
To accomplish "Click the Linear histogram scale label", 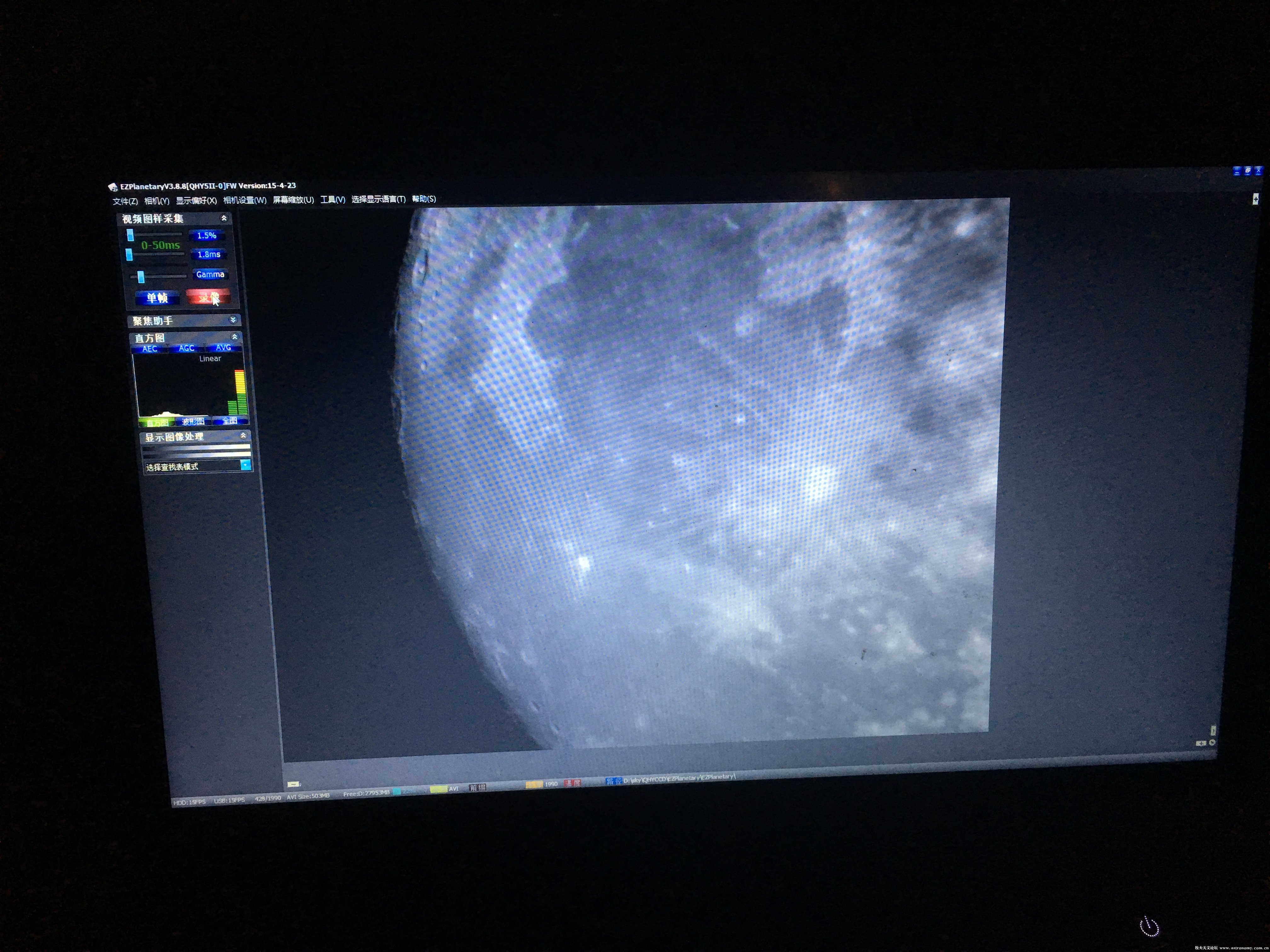I will [x=210, y=359].
